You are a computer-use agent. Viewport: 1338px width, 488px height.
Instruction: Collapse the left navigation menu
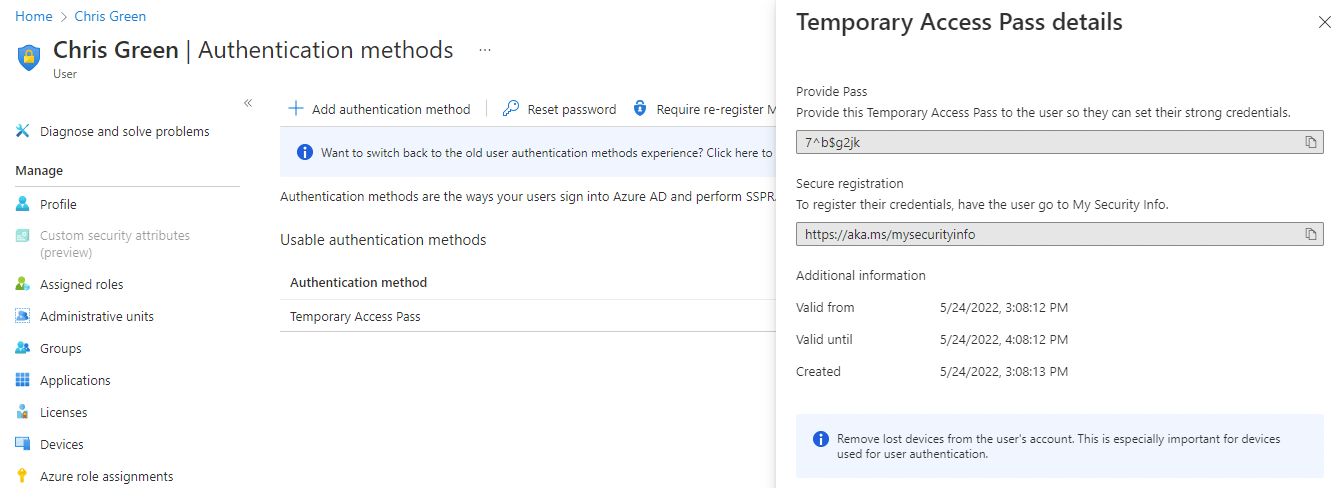click(x=248, y=103)
